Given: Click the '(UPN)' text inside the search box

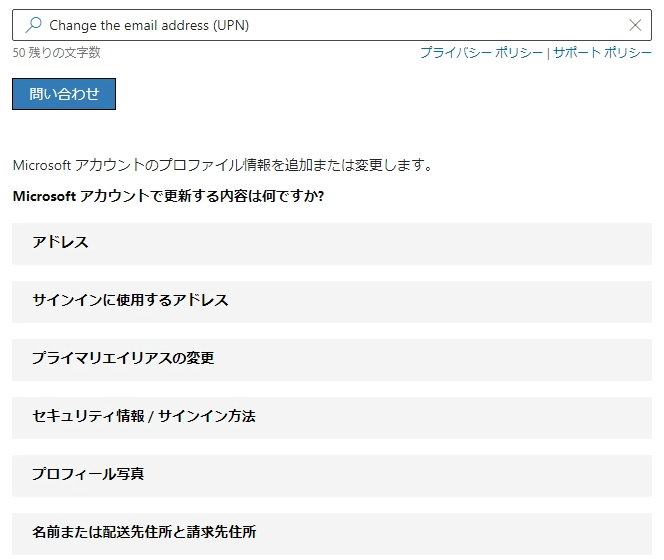Looking at the screenshot, I should [231, 25].
